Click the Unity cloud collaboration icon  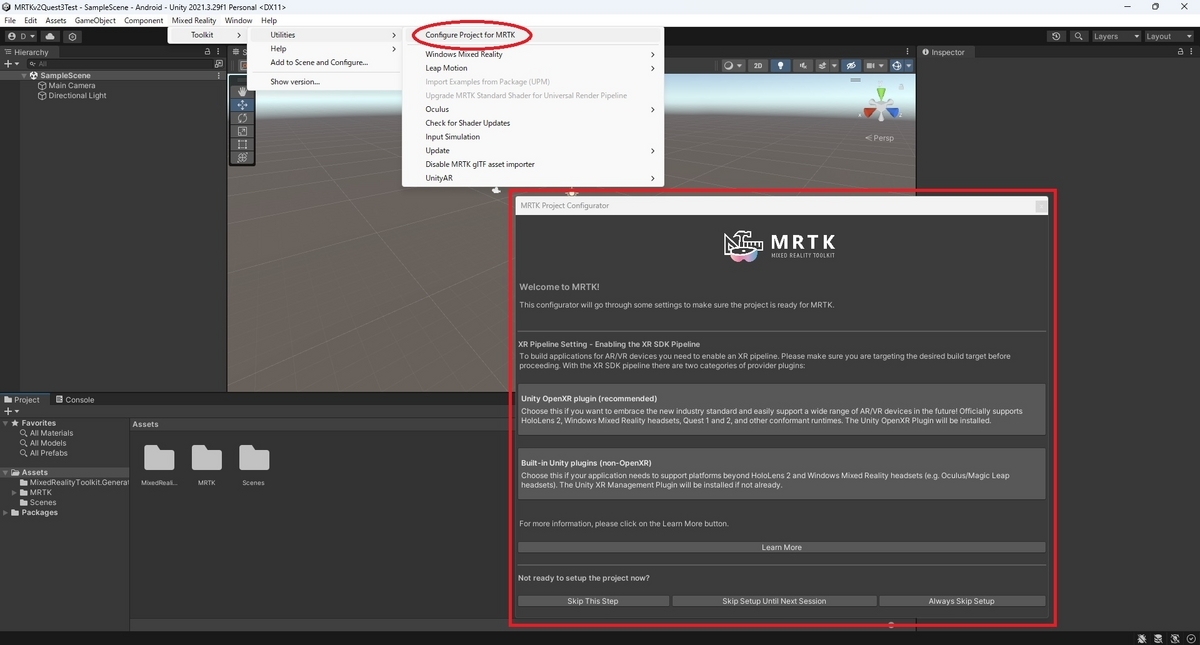click(50, 36)
